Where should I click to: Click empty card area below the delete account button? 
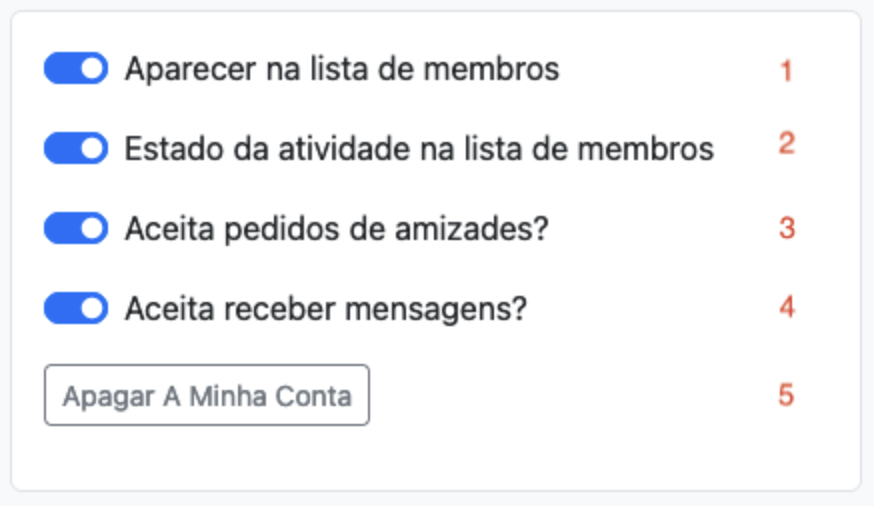(x=435, y=457)
